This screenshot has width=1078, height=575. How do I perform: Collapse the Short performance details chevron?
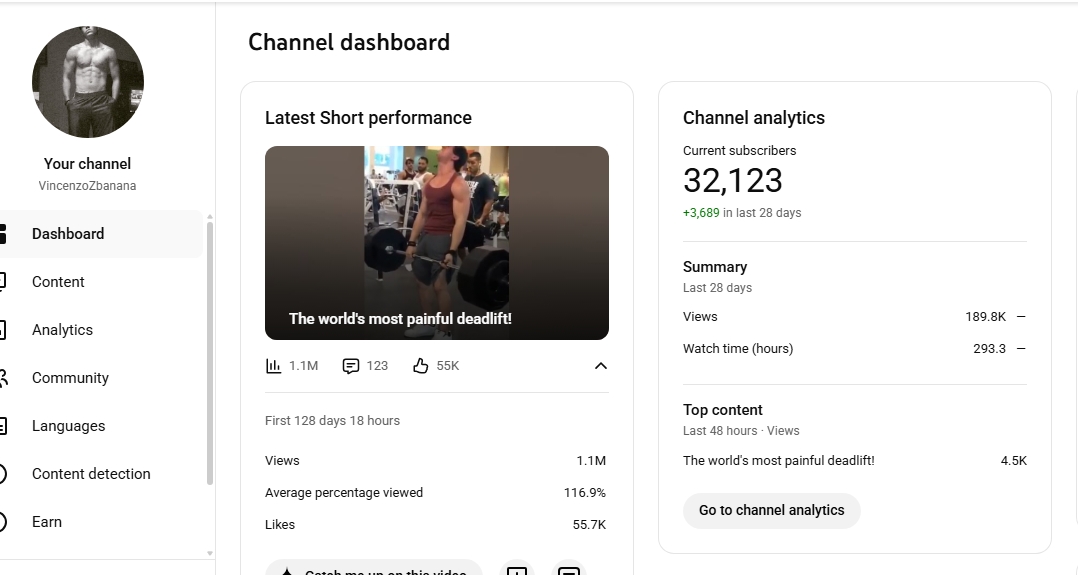point(600,366)
